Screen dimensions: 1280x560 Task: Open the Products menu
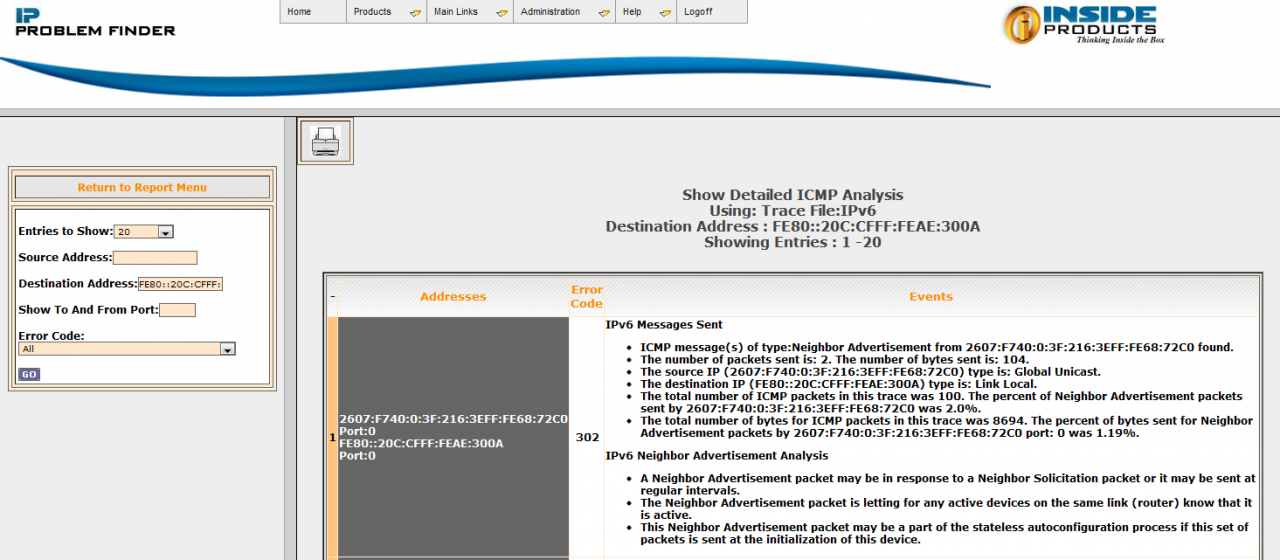click(386, 12)
